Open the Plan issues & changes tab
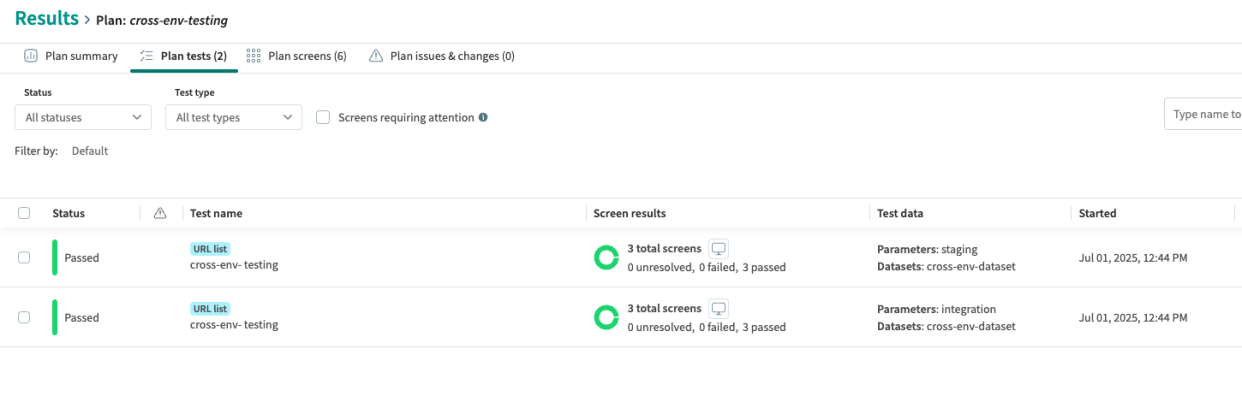Viewport: 1242px width, 408px height. point(442,56)
